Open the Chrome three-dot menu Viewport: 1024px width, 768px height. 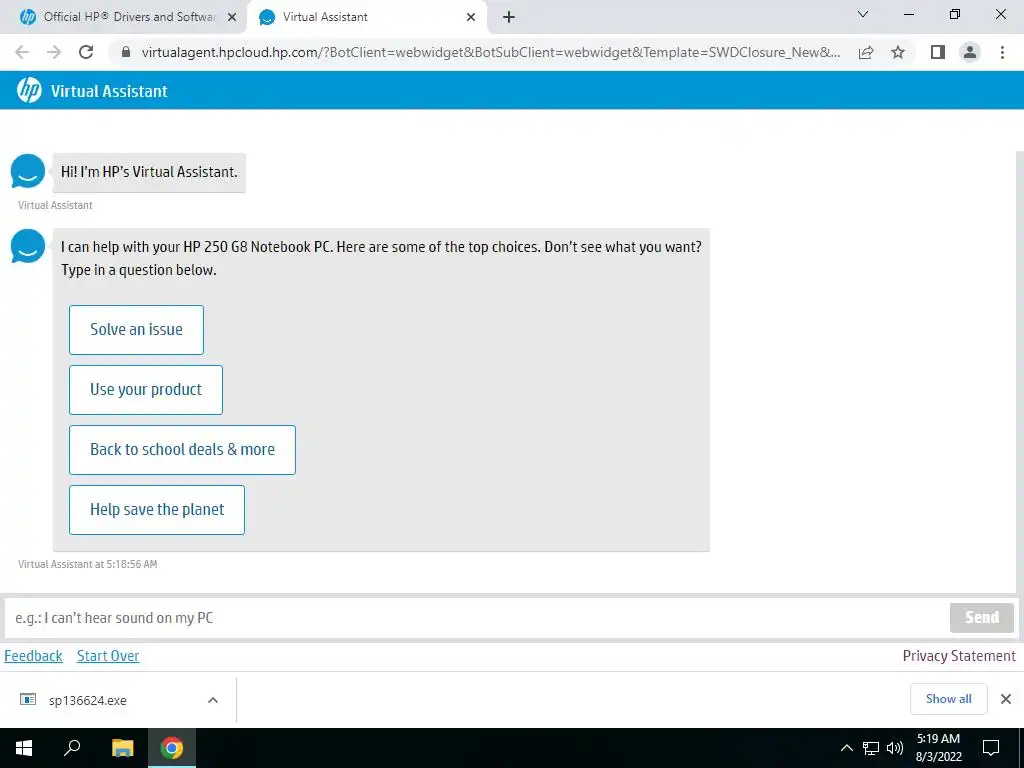point(1002,52)
